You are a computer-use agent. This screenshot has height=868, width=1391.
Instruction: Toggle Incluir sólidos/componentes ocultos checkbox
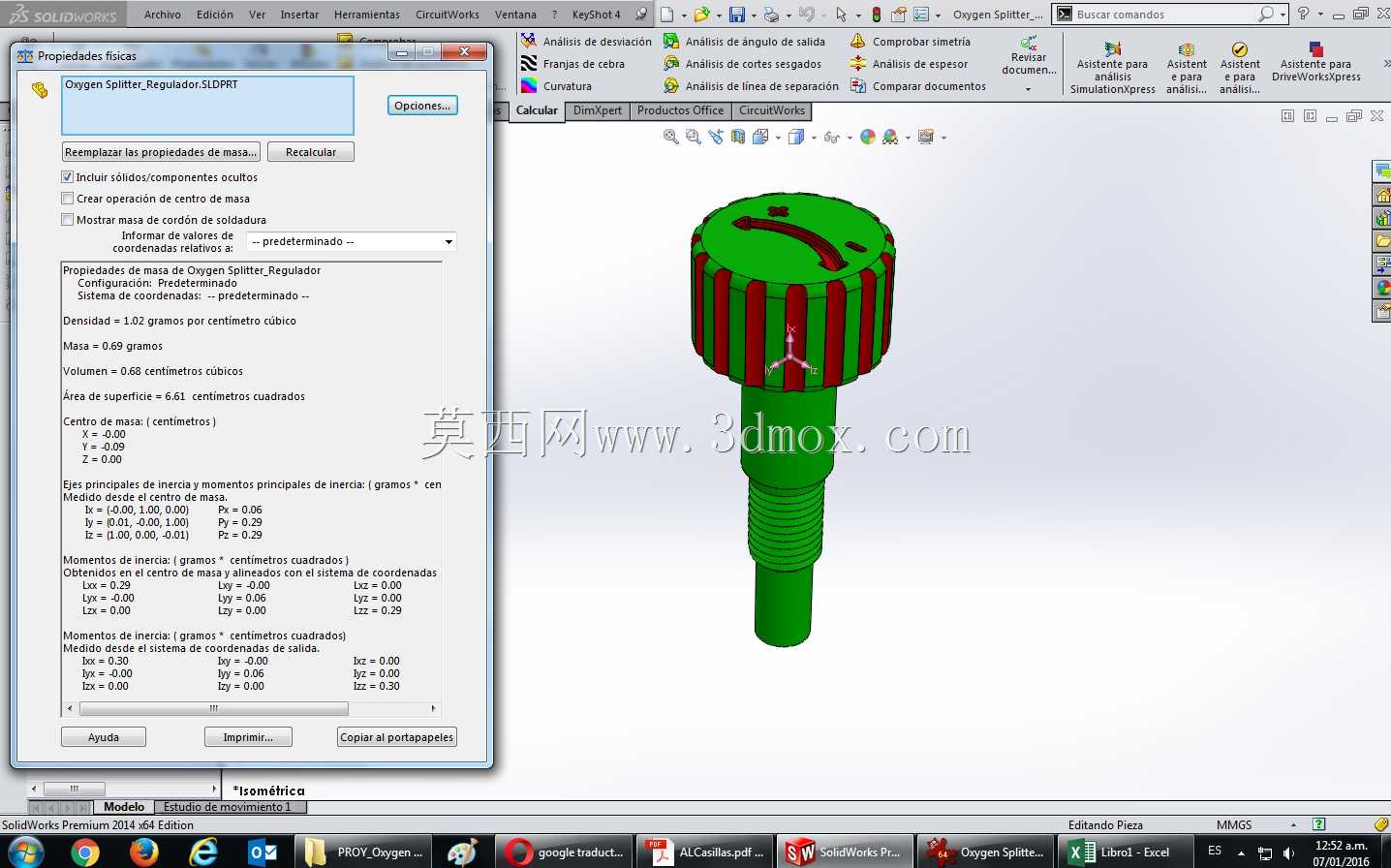(x=67, y=177)
